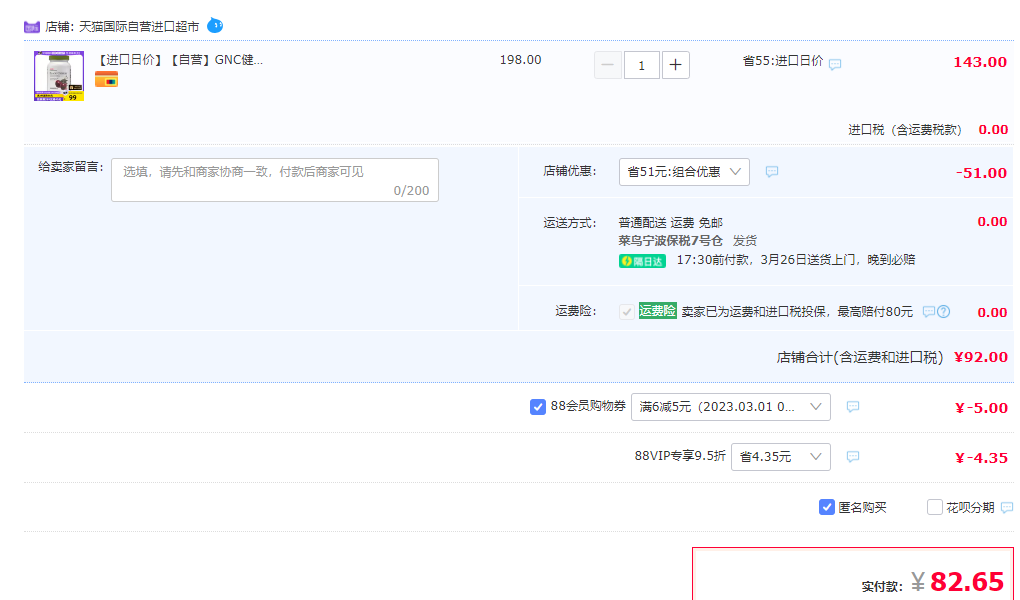Click the shop discount amount -51.00
Viewport: 1020px width, 600px height.
click(x=982, y=173)
